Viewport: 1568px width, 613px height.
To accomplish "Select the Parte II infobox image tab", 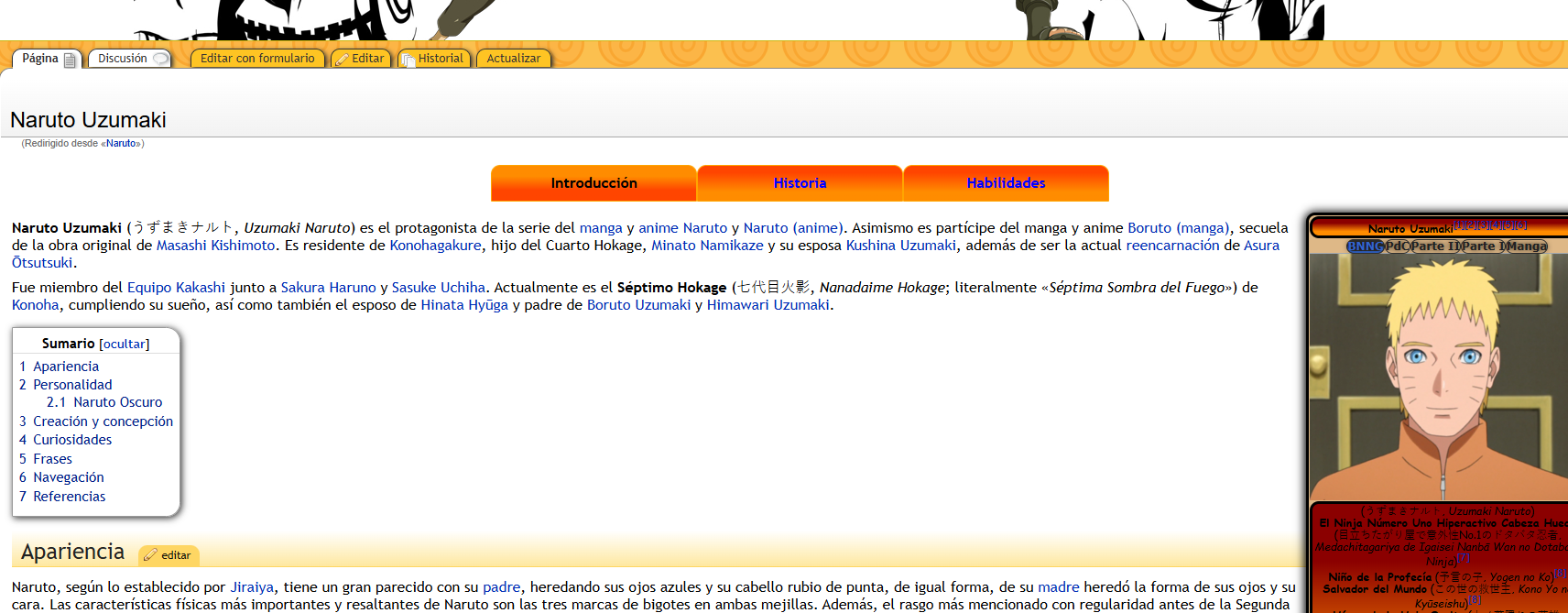I will (1435, 246).
